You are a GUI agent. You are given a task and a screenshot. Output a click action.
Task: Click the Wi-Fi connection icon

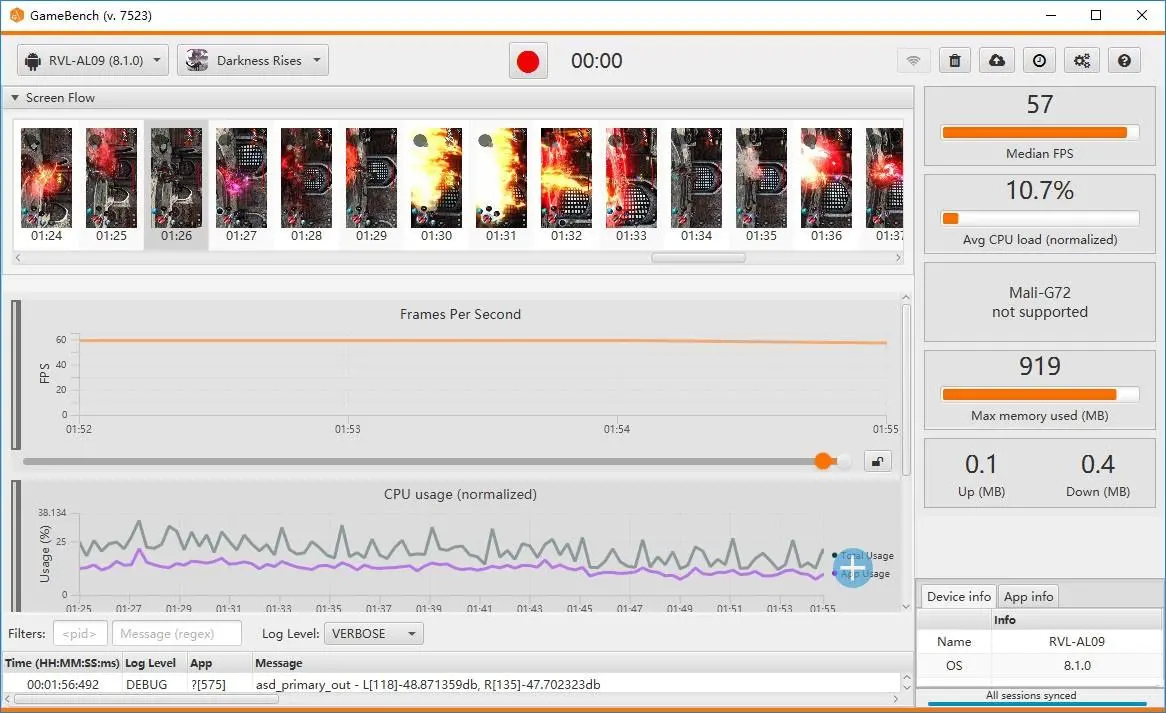coord(913,61)
